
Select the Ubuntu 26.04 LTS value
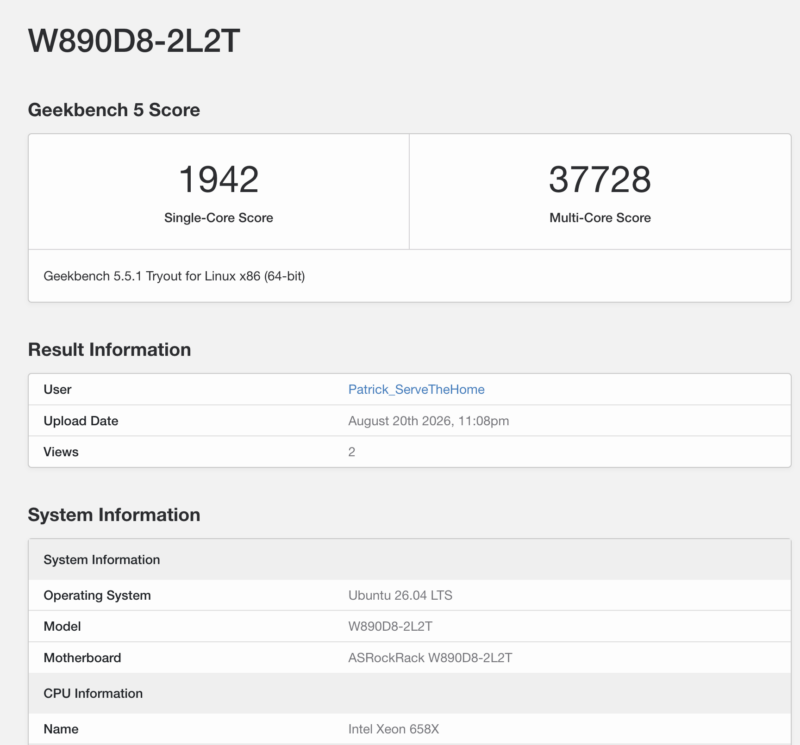(x=400, y=595)
